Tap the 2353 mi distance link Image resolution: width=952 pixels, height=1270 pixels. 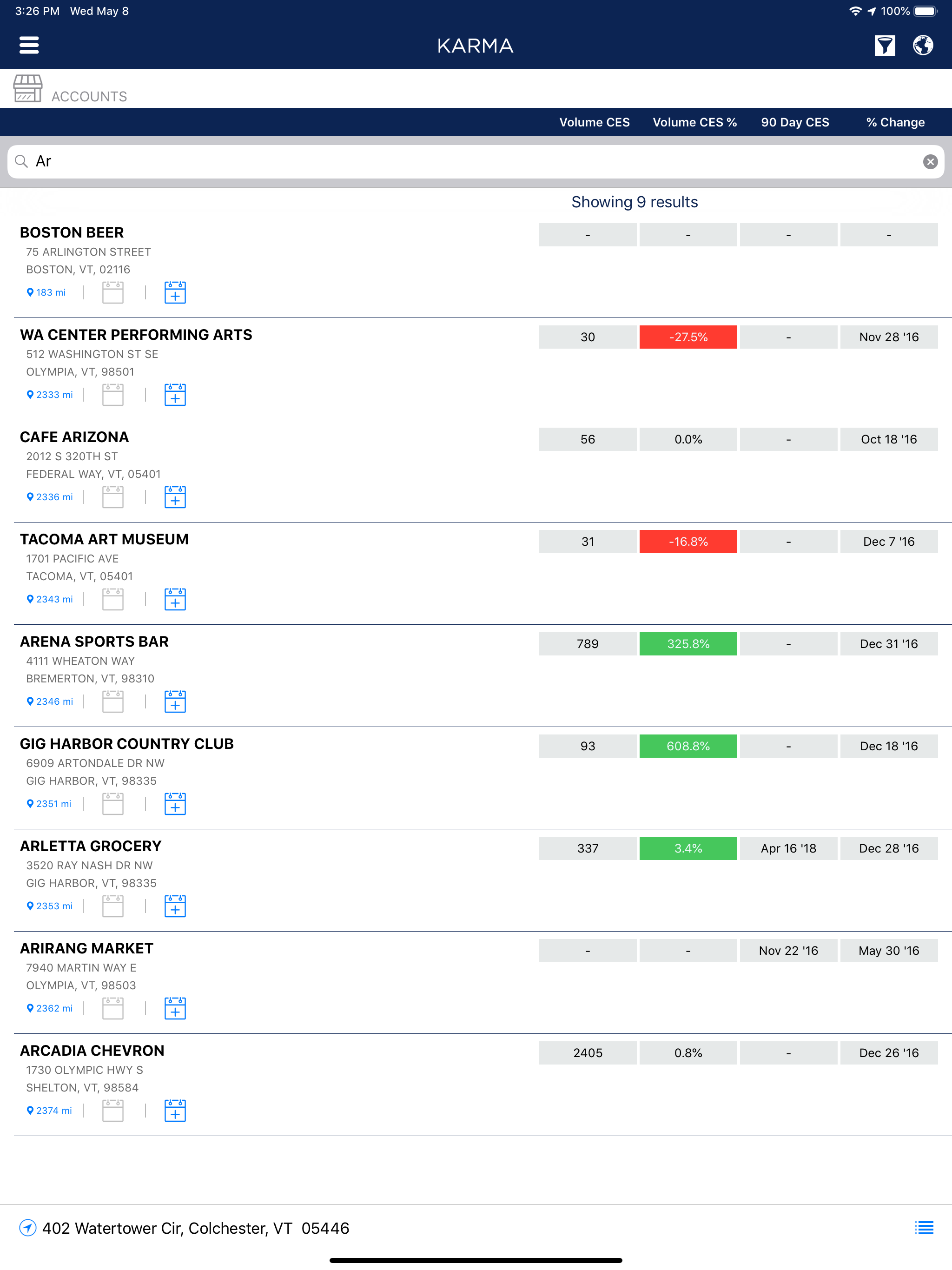coord(50,906)
